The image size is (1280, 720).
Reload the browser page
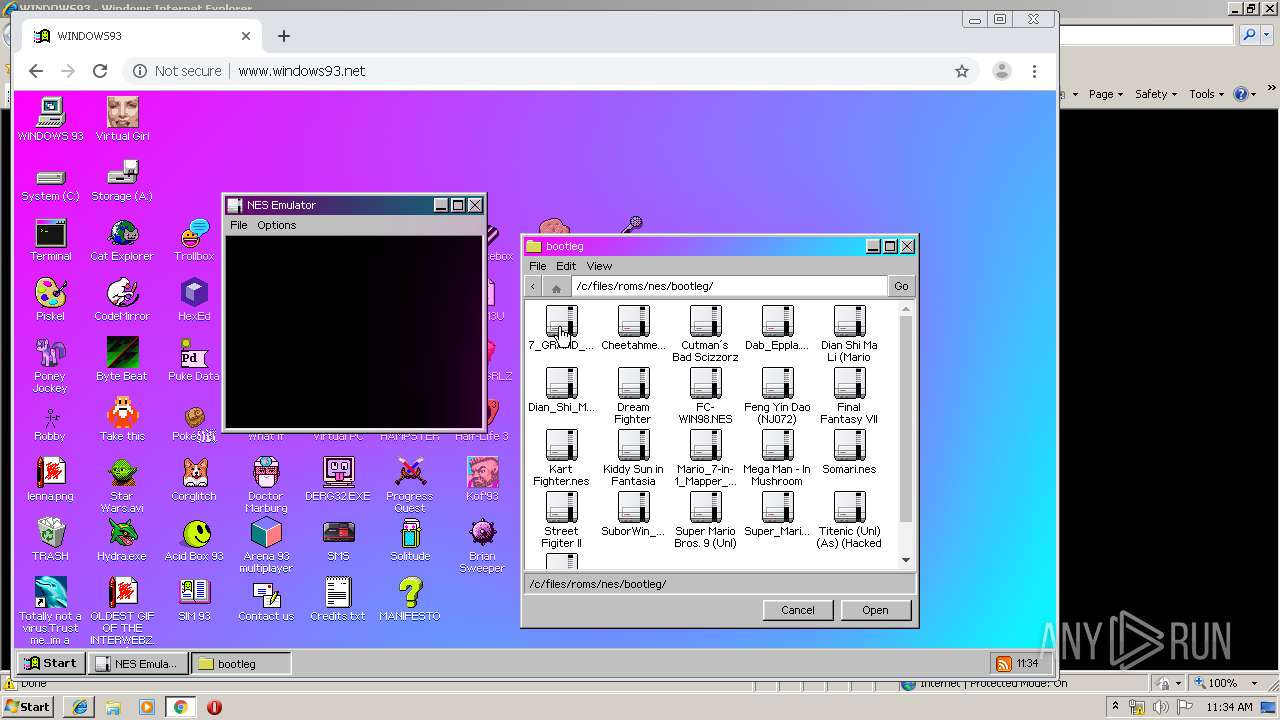click(100, 71)
